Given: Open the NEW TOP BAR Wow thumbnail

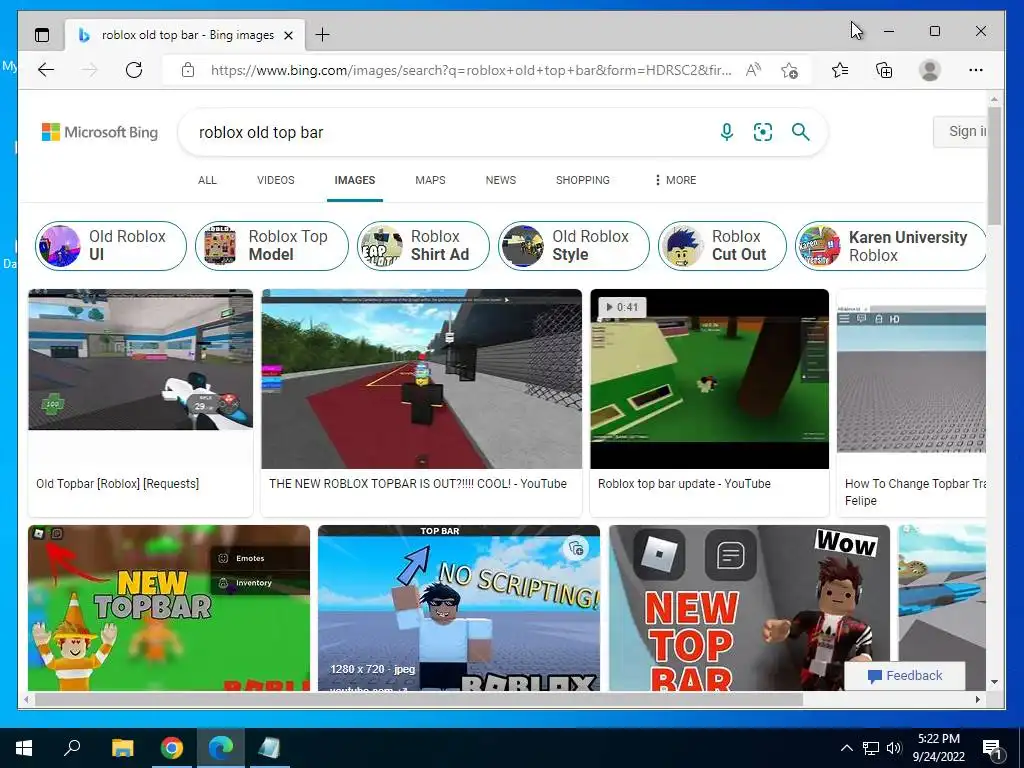Looking at the screenshot, I should 749,608.
